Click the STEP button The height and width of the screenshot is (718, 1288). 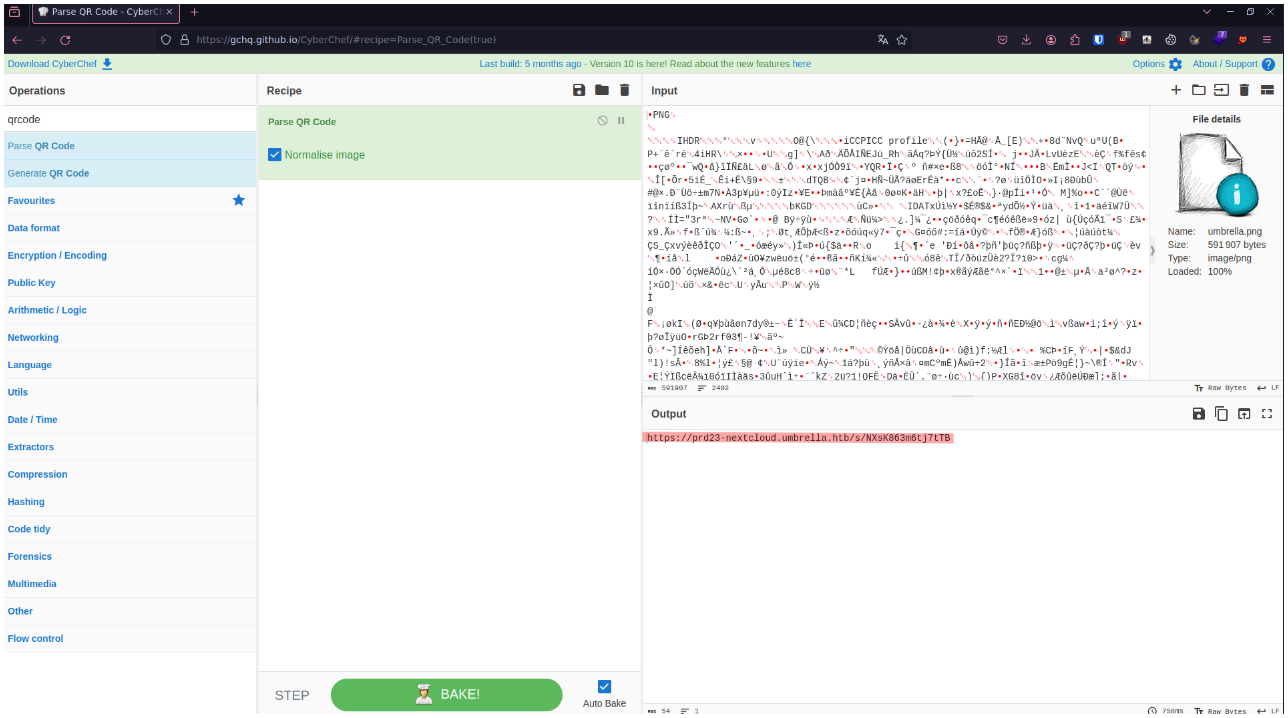tap(292, 695)
